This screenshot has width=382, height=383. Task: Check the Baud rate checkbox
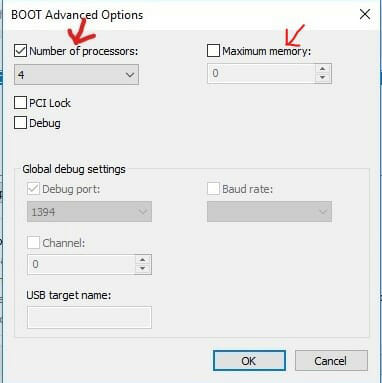click(213, 189)
